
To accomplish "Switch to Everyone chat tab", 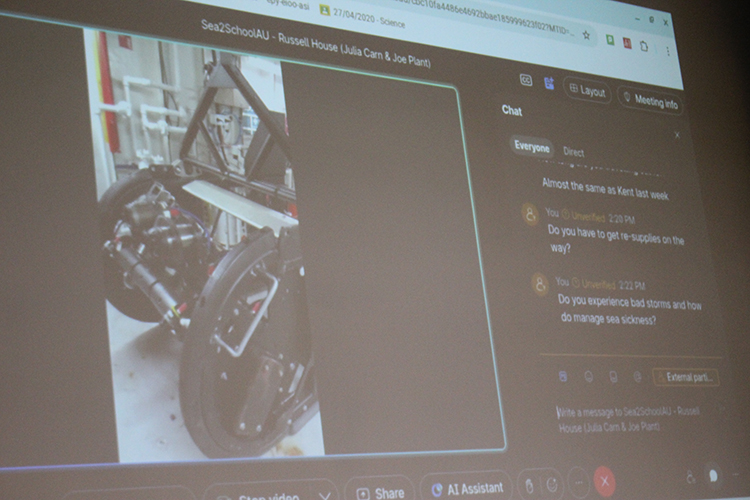I will 531,147.
